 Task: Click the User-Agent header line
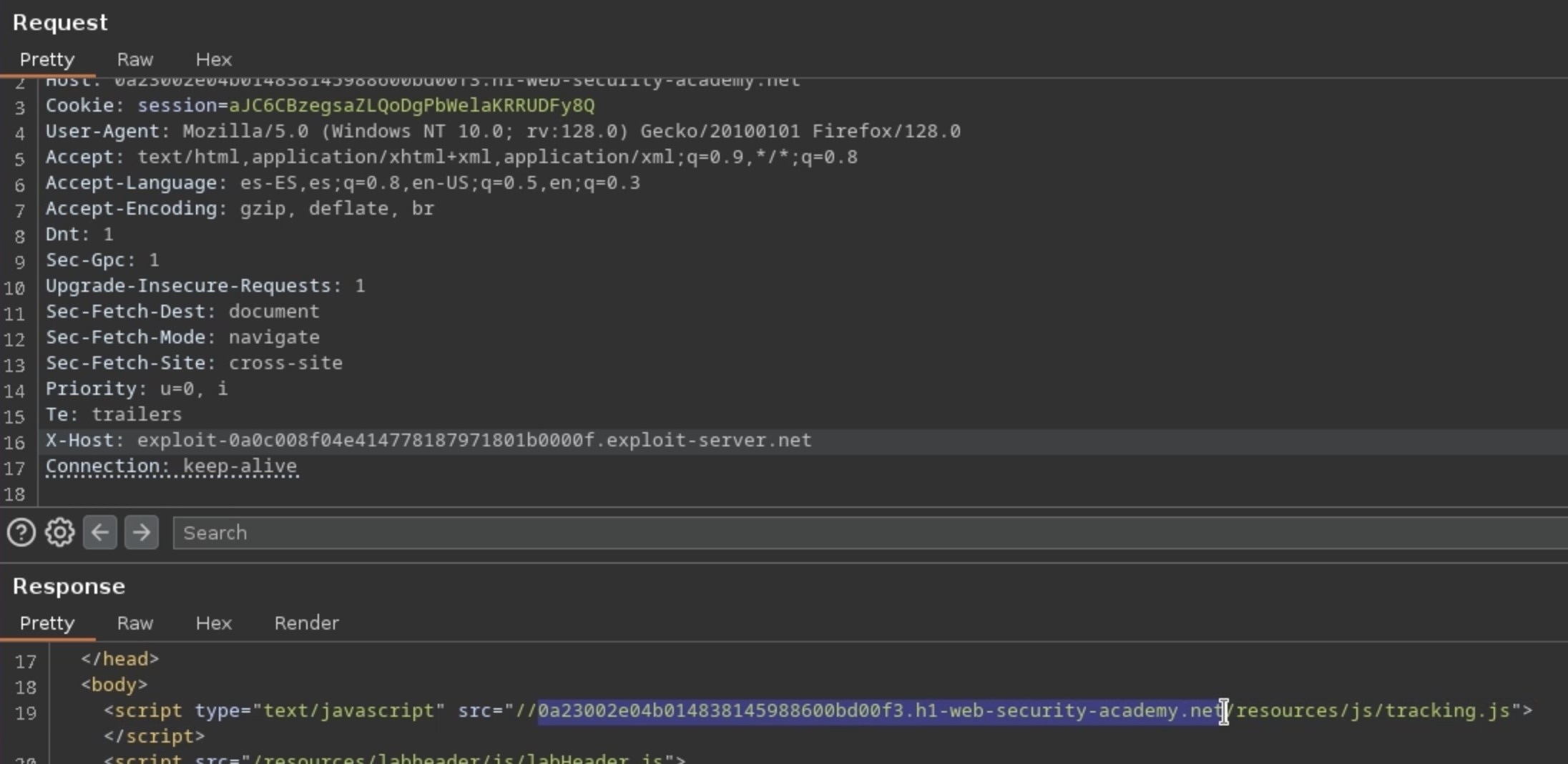(x=502, y=132)
